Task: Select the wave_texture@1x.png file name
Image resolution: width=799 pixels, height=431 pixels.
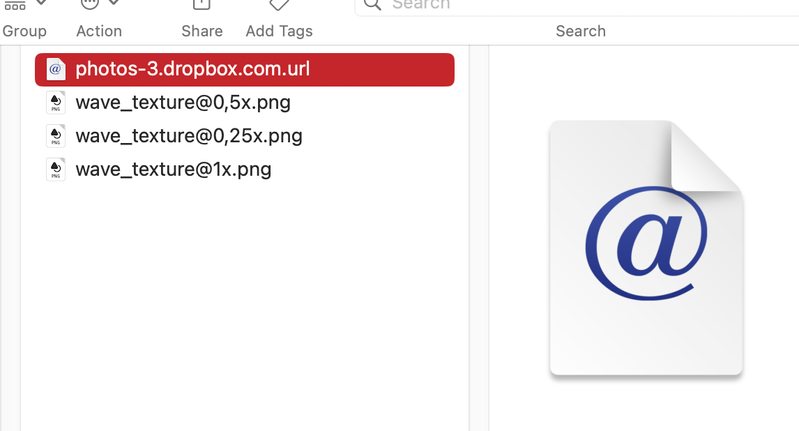Action: pos(173,169)
